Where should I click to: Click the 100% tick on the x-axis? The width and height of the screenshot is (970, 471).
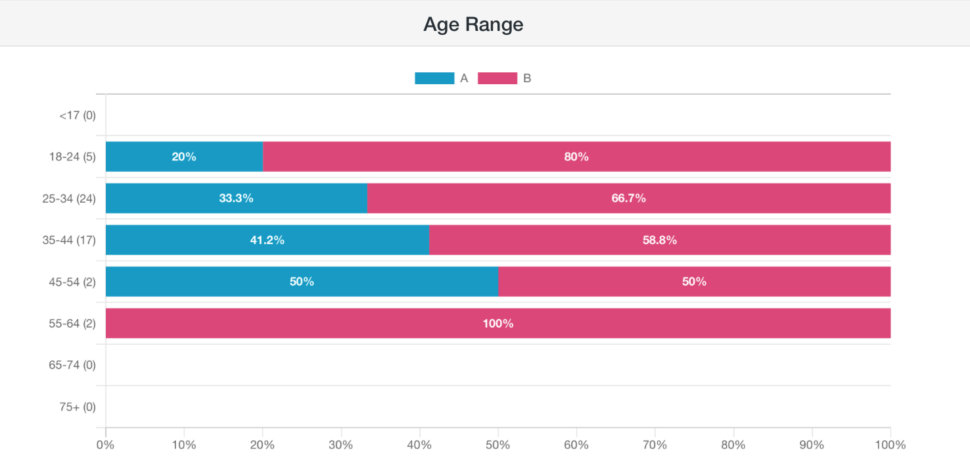[x=889, y=445]
